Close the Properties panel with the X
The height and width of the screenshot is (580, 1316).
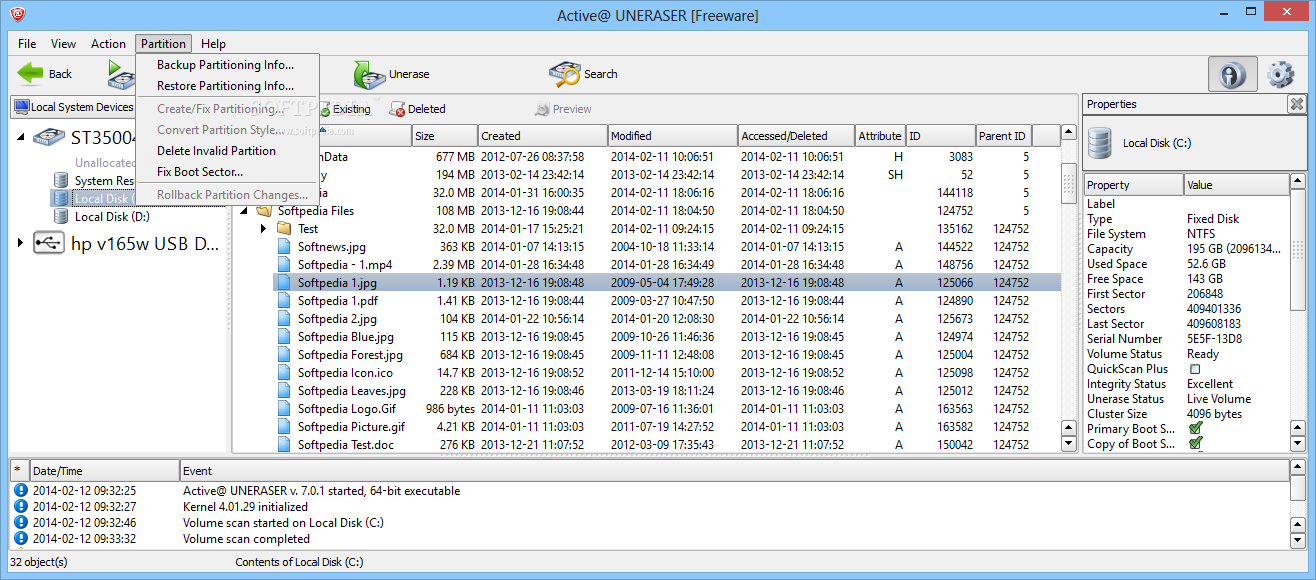1296,104
